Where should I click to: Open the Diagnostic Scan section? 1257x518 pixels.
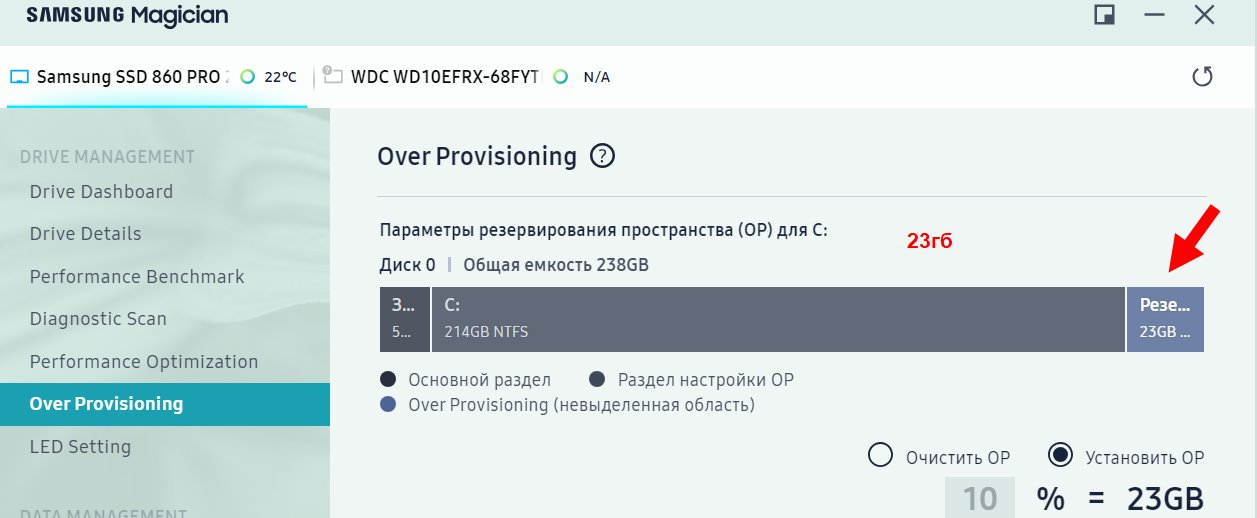98,319
